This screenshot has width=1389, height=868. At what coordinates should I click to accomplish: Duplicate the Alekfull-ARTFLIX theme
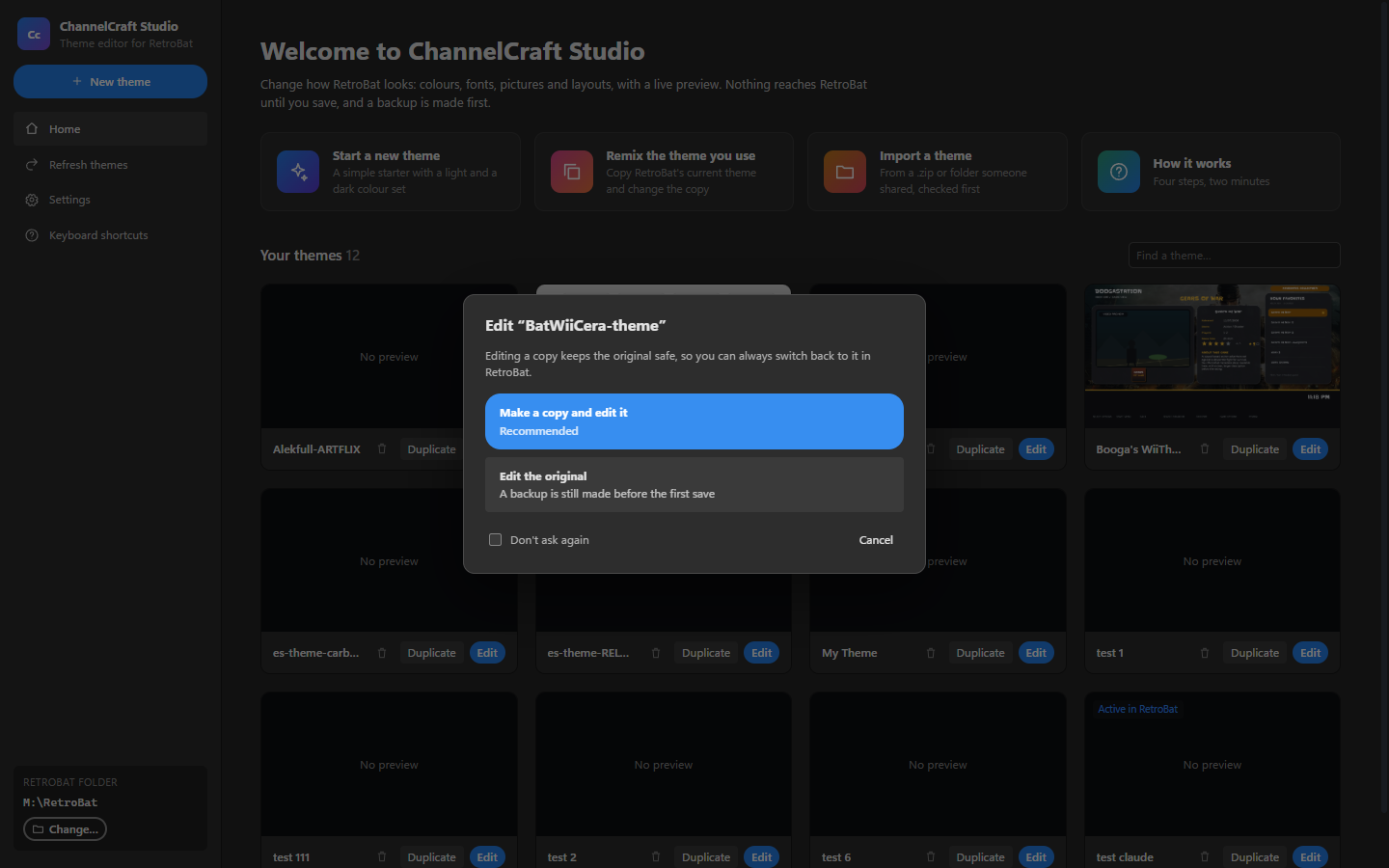[431, 449]
